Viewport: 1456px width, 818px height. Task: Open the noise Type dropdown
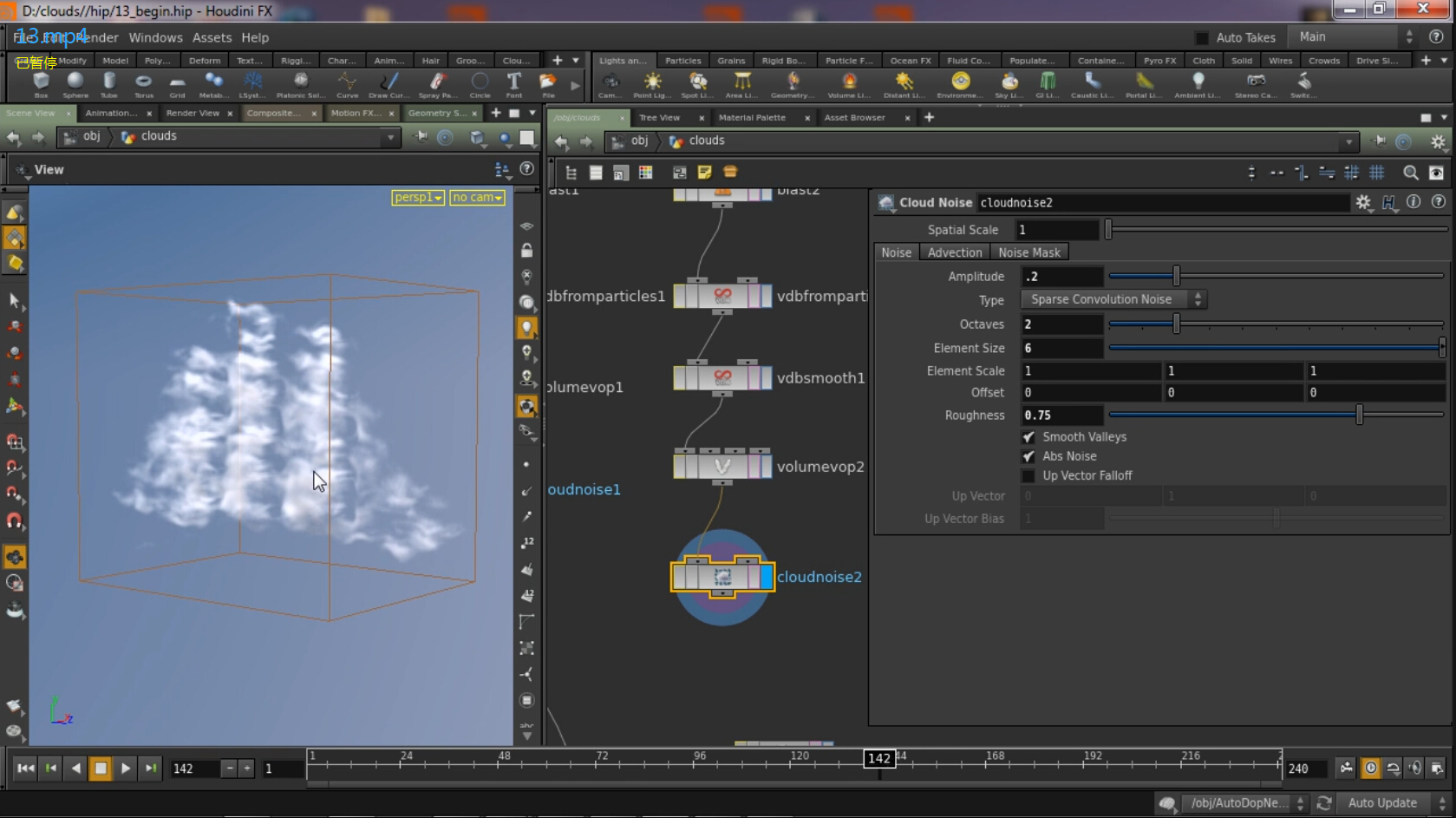[x=1113, y=299]
